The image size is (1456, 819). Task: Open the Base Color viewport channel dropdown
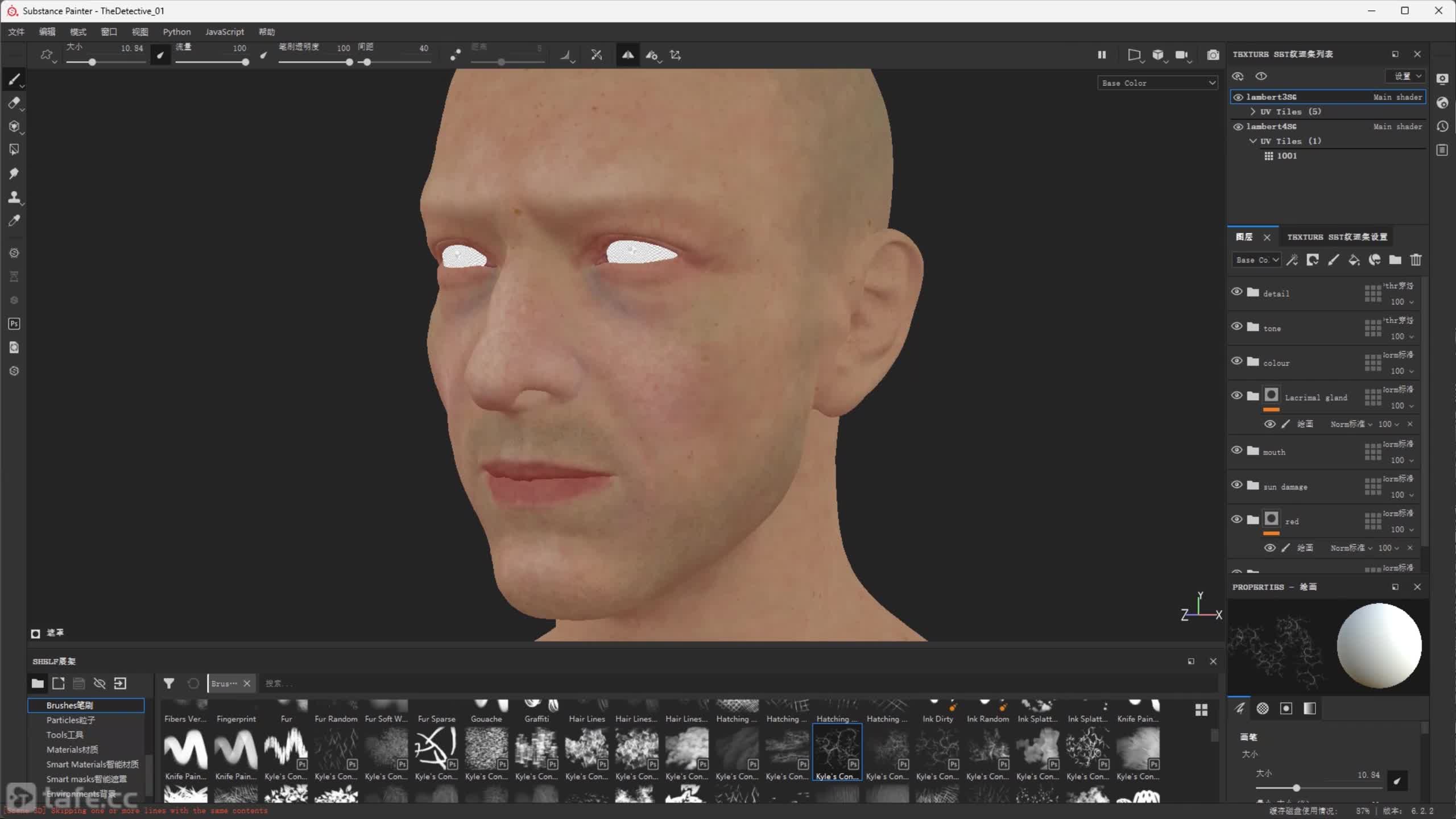1157,83
